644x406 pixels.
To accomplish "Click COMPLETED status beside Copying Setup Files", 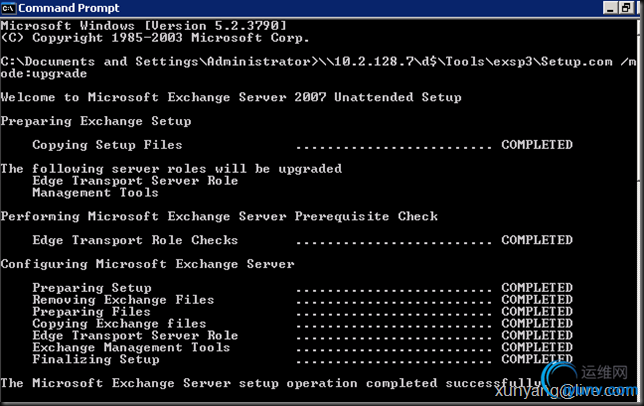I will 537,145.
